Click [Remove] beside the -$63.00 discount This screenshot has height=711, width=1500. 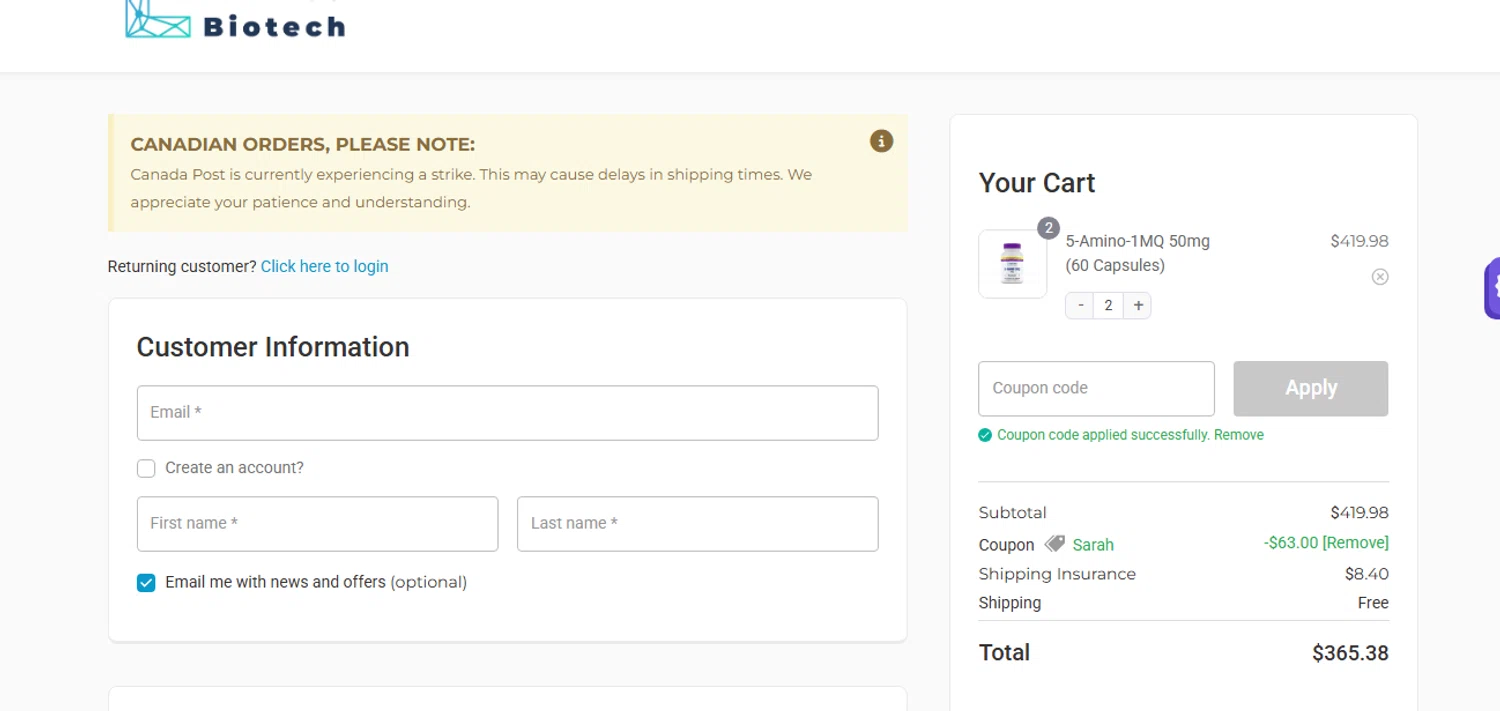pyautogui.click(x=1355, y=543)
